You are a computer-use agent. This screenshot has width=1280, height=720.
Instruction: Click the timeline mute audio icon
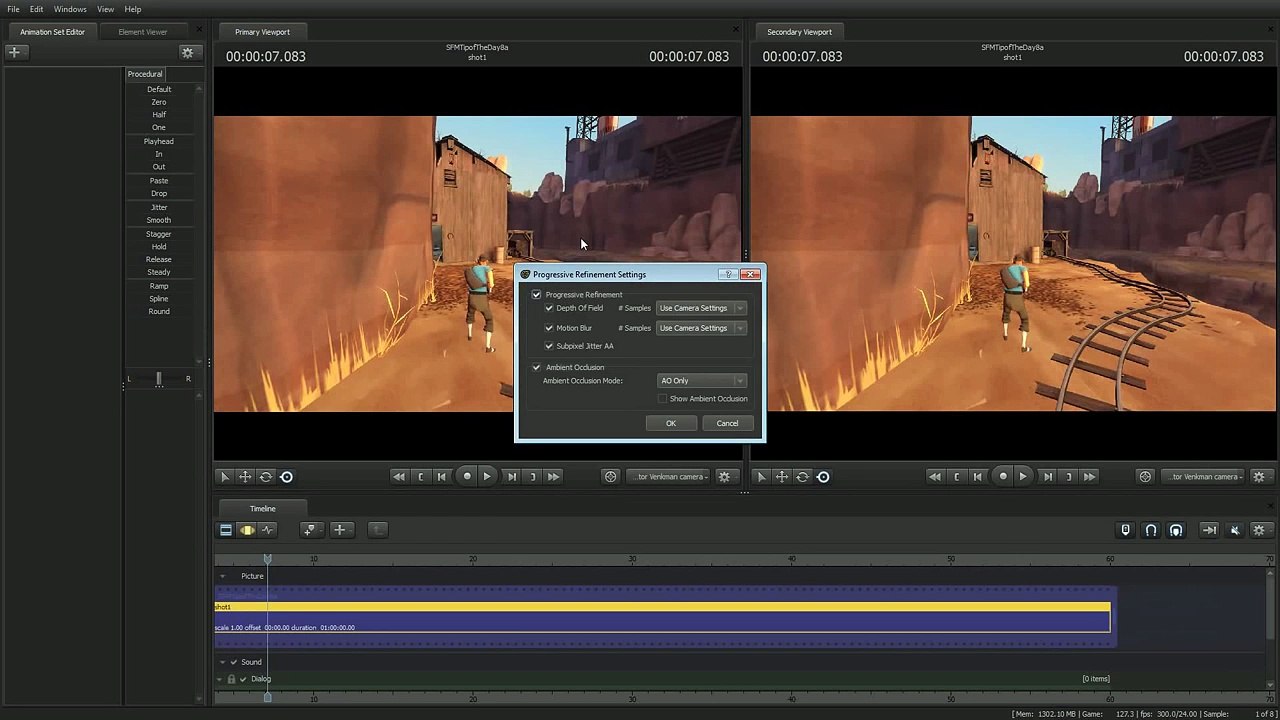1234,530
